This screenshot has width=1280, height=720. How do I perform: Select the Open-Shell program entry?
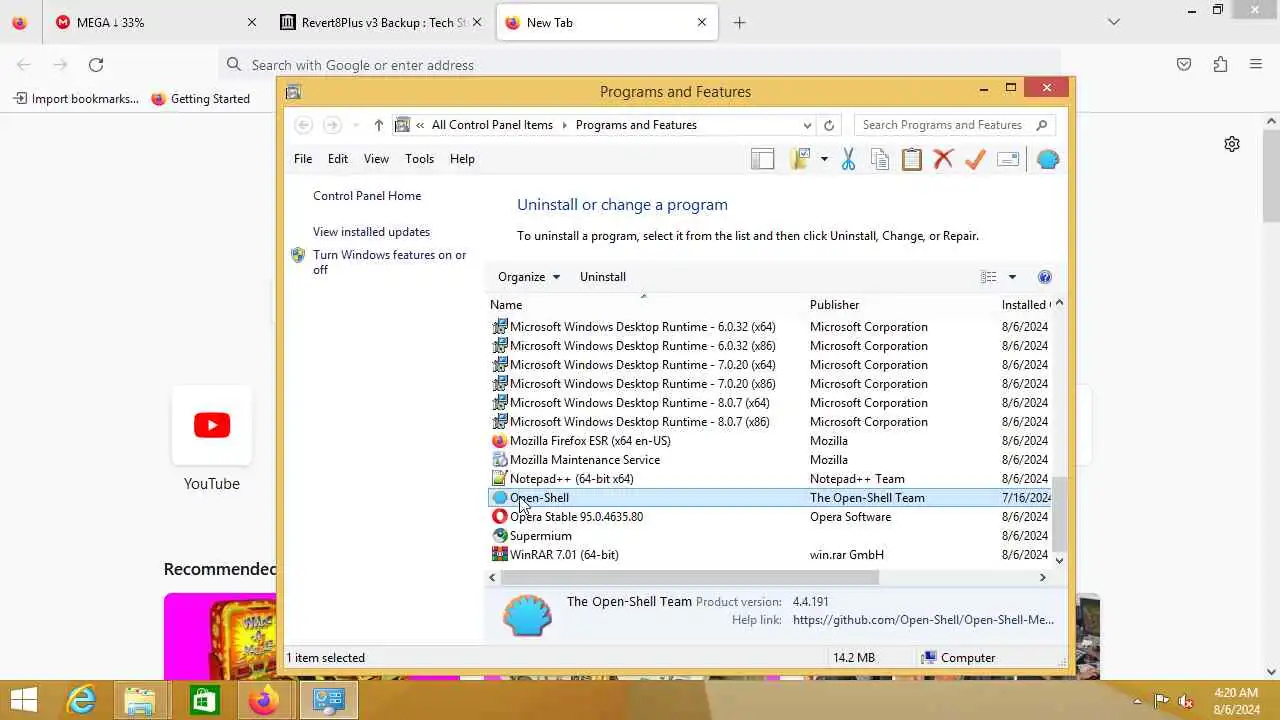[770, 498]
